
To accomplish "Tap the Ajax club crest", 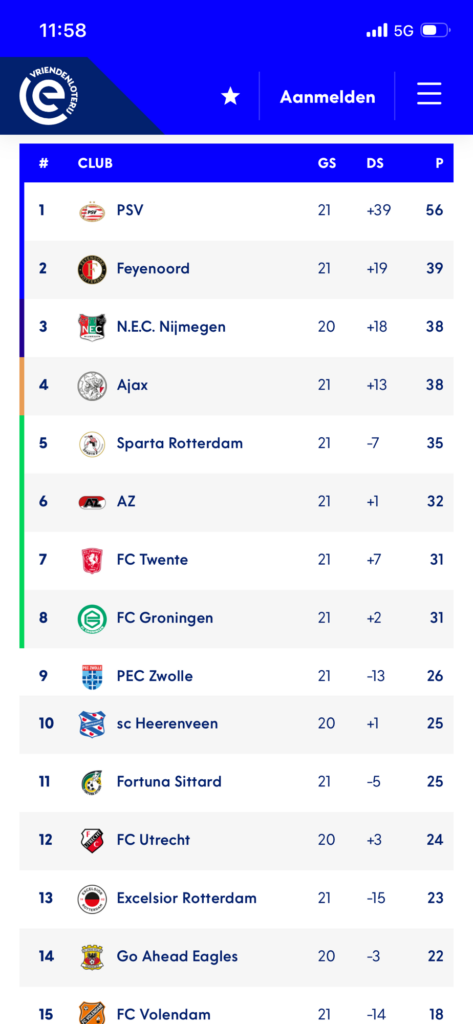I will (91, 385).
